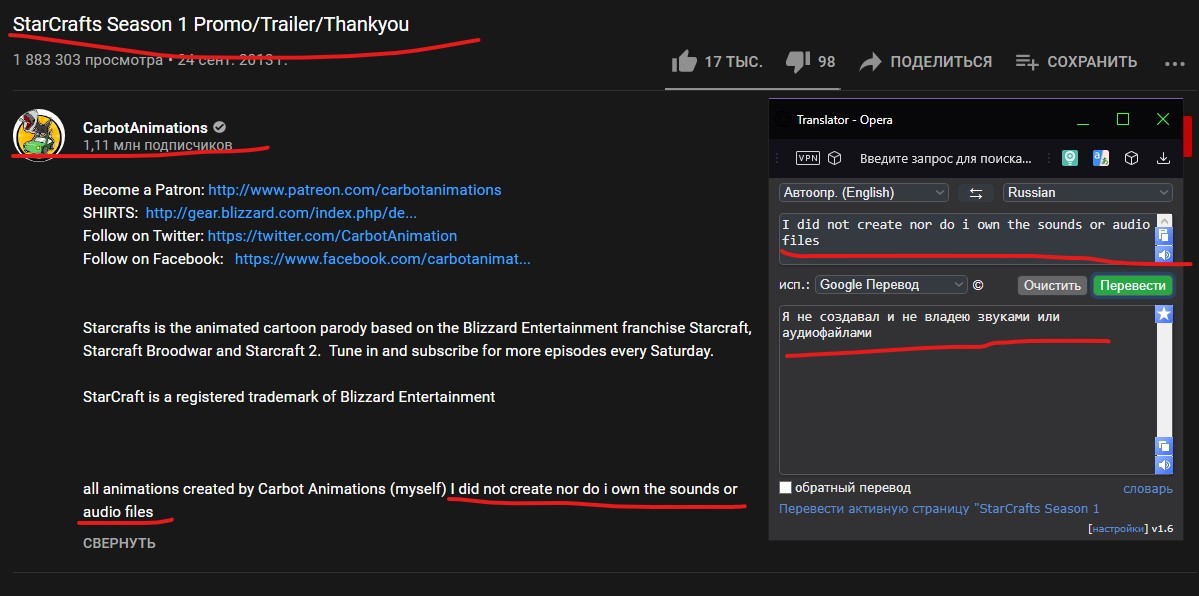The height and width of the screenshot is (596, 1199).
Task: Click the source text box scrollbar
Action: tap(1164, 220)
